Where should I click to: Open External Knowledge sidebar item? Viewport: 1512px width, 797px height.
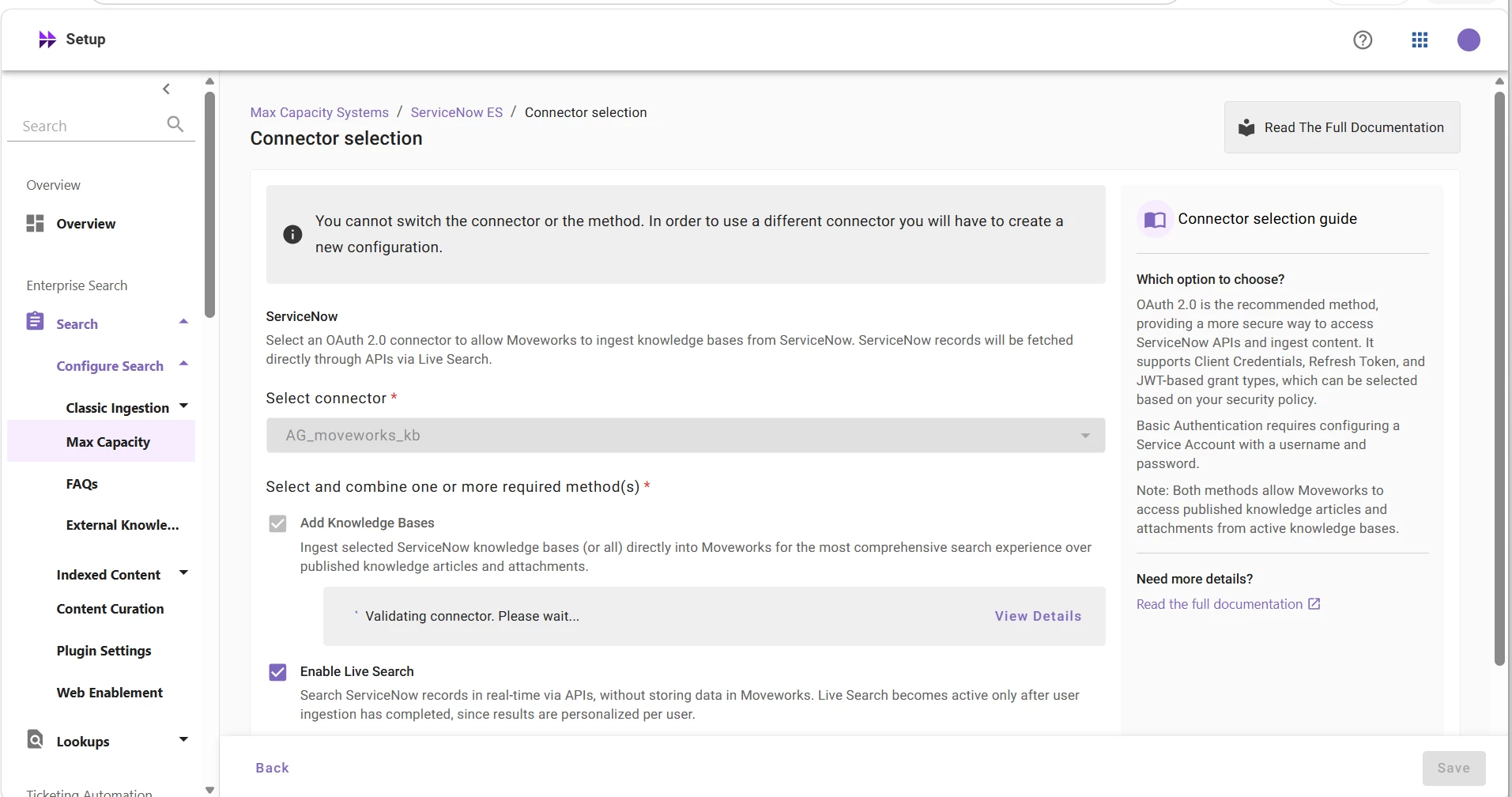click(123, 525)
